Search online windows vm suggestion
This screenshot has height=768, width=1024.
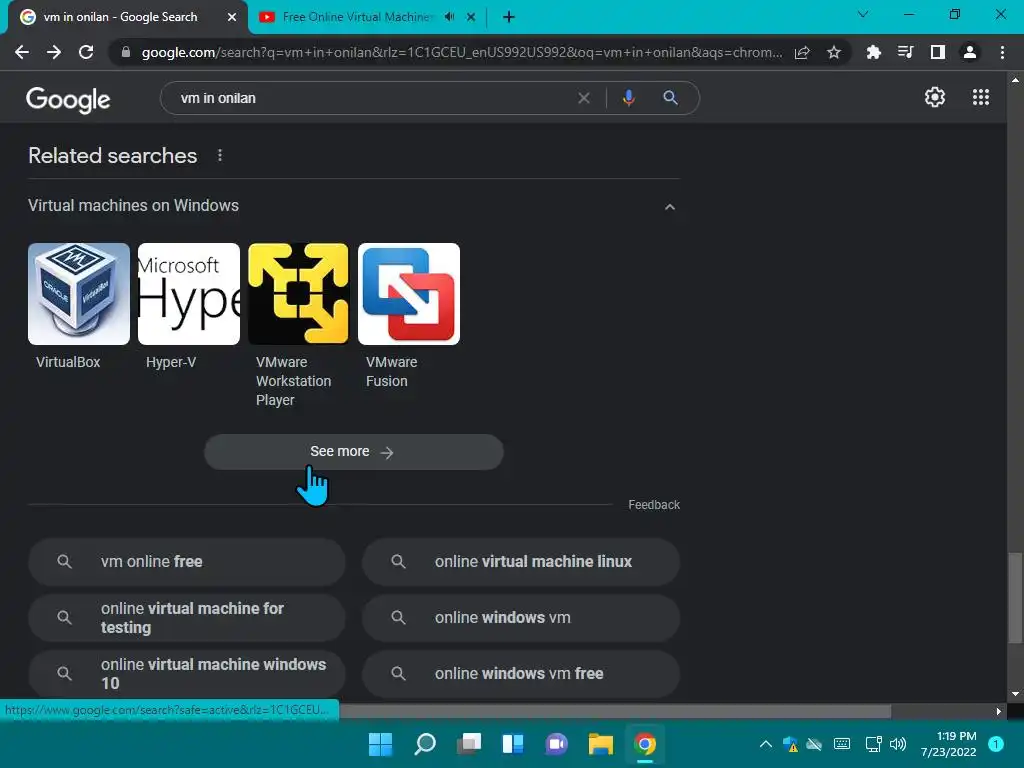pos(521,618)
